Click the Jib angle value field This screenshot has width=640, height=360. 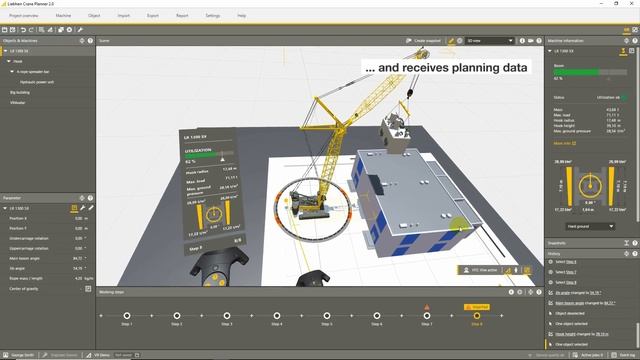[78, 269]
